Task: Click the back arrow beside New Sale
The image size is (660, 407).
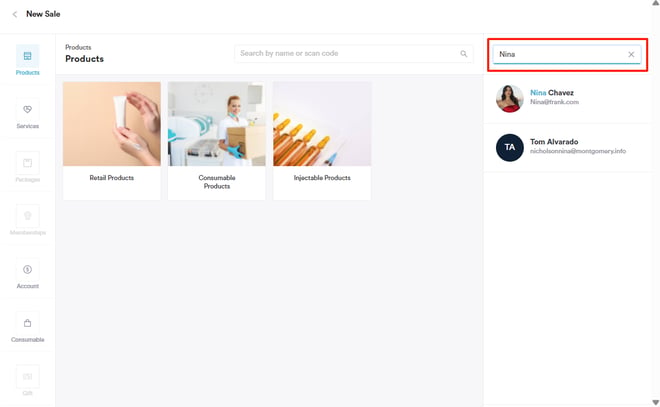Action: [14, 14]
